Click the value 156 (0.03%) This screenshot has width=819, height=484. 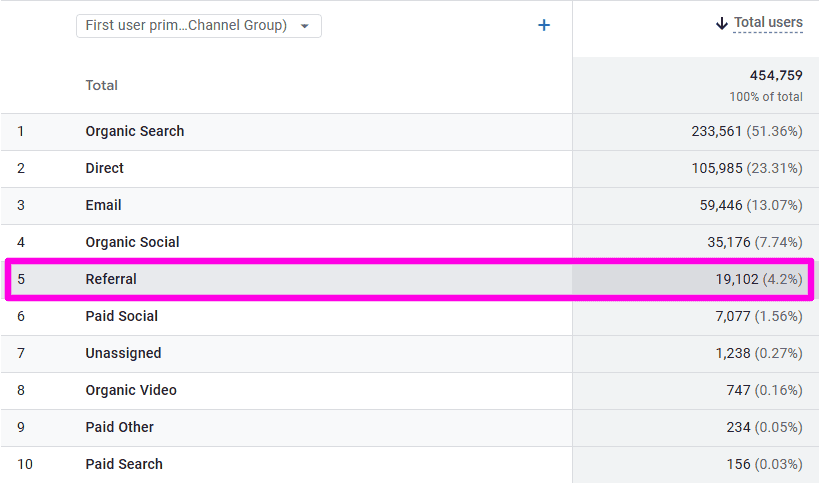(x=764, y=465)
